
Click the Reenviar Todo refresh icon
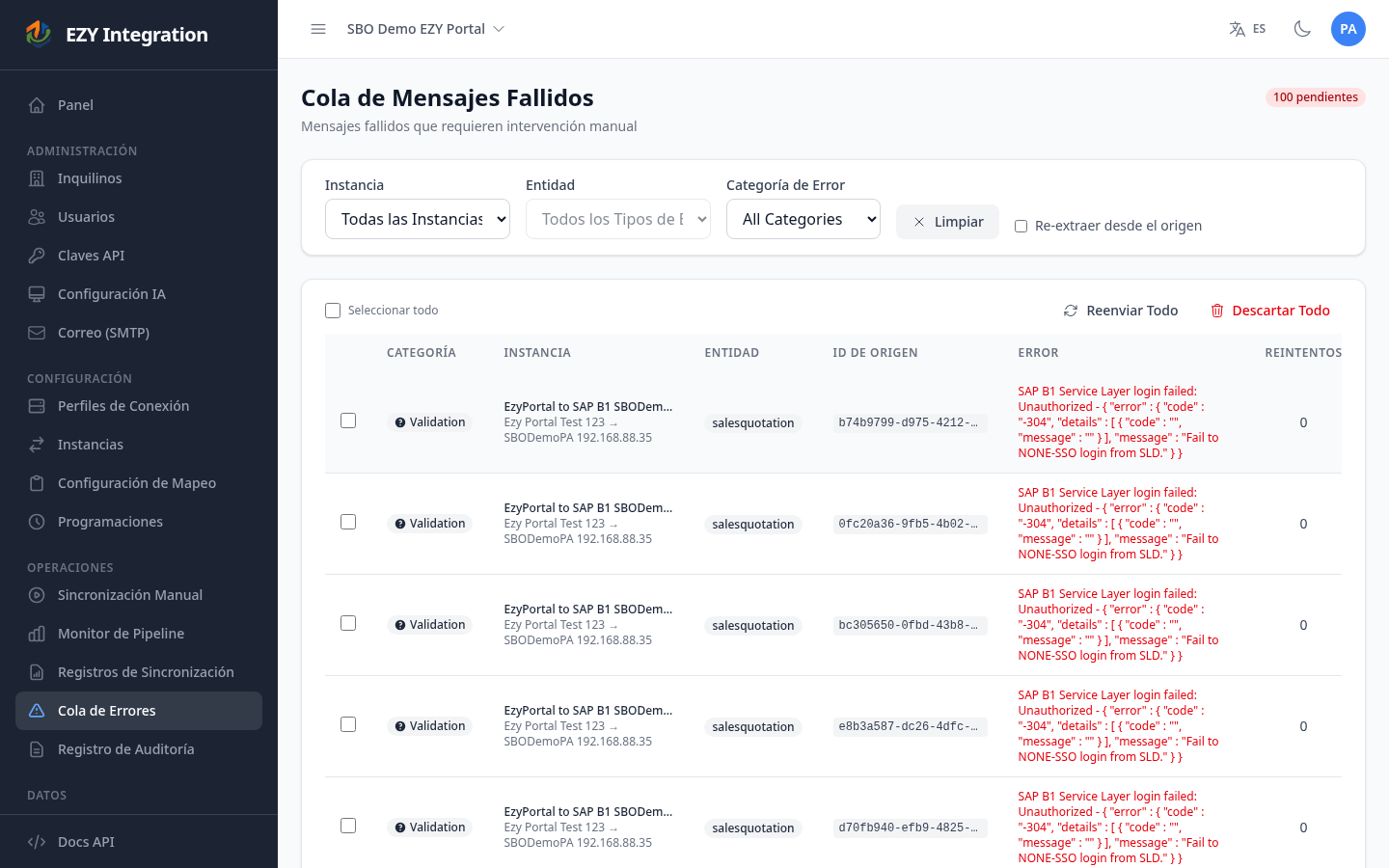(x=1071, y=311)
